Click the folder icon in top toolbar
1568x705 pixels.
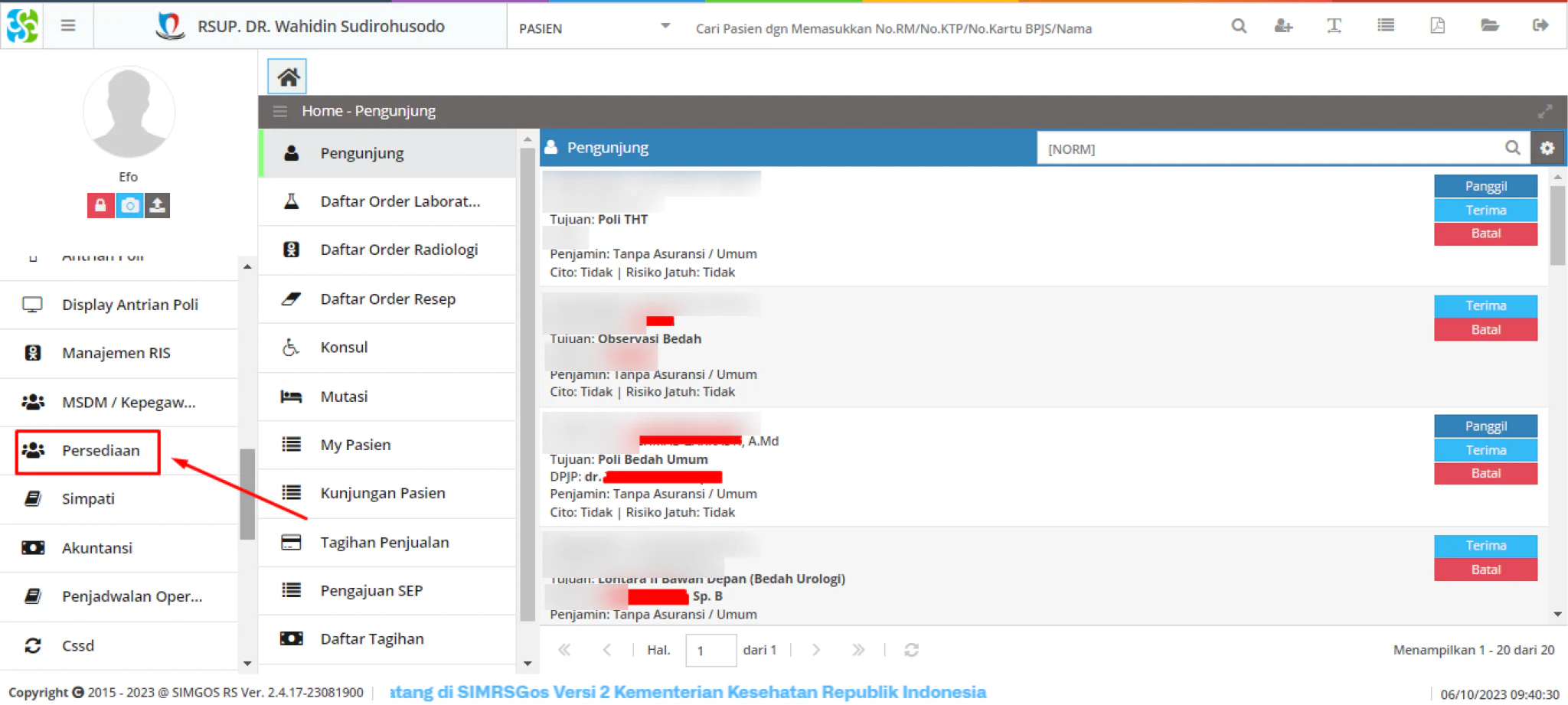pos(1489,26)
